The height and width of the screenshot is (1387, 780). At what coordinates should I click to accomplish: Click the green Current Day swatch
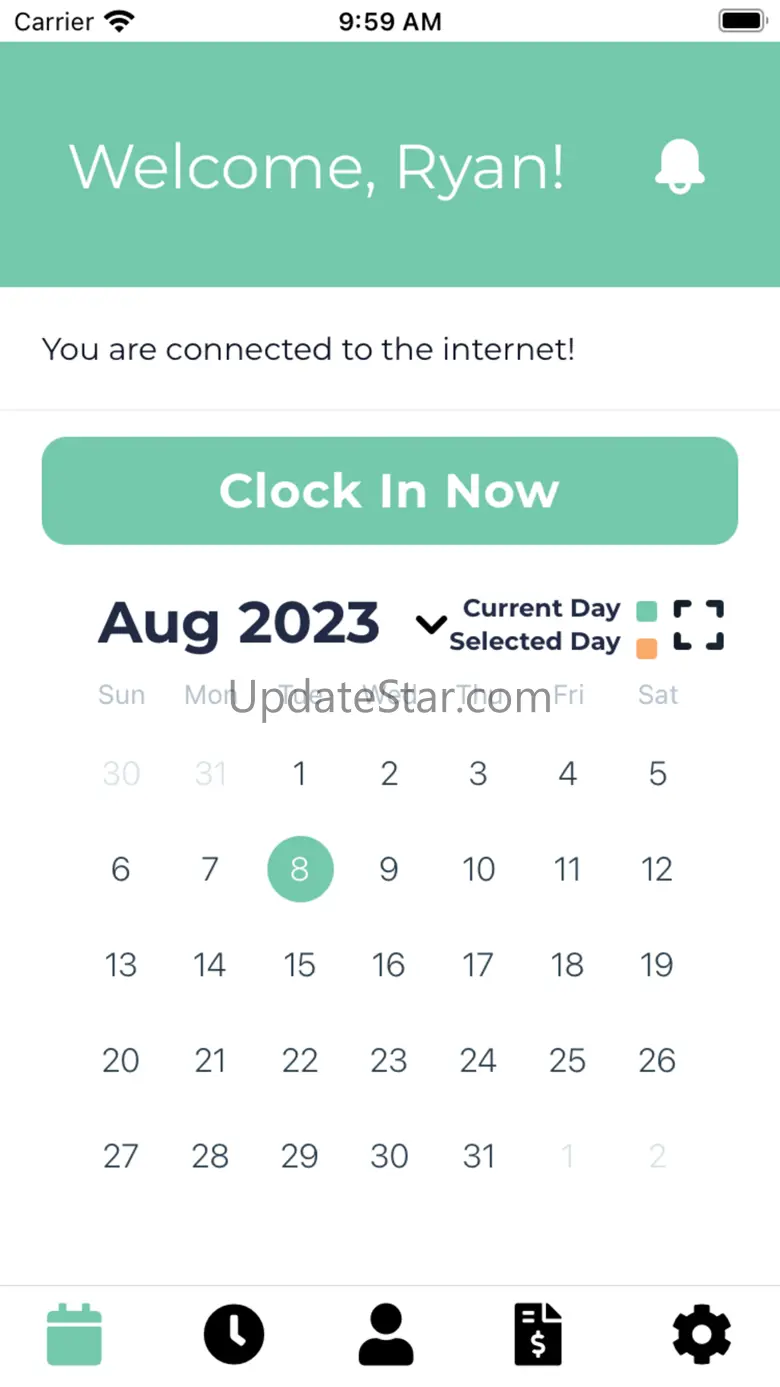click(647, 610)
